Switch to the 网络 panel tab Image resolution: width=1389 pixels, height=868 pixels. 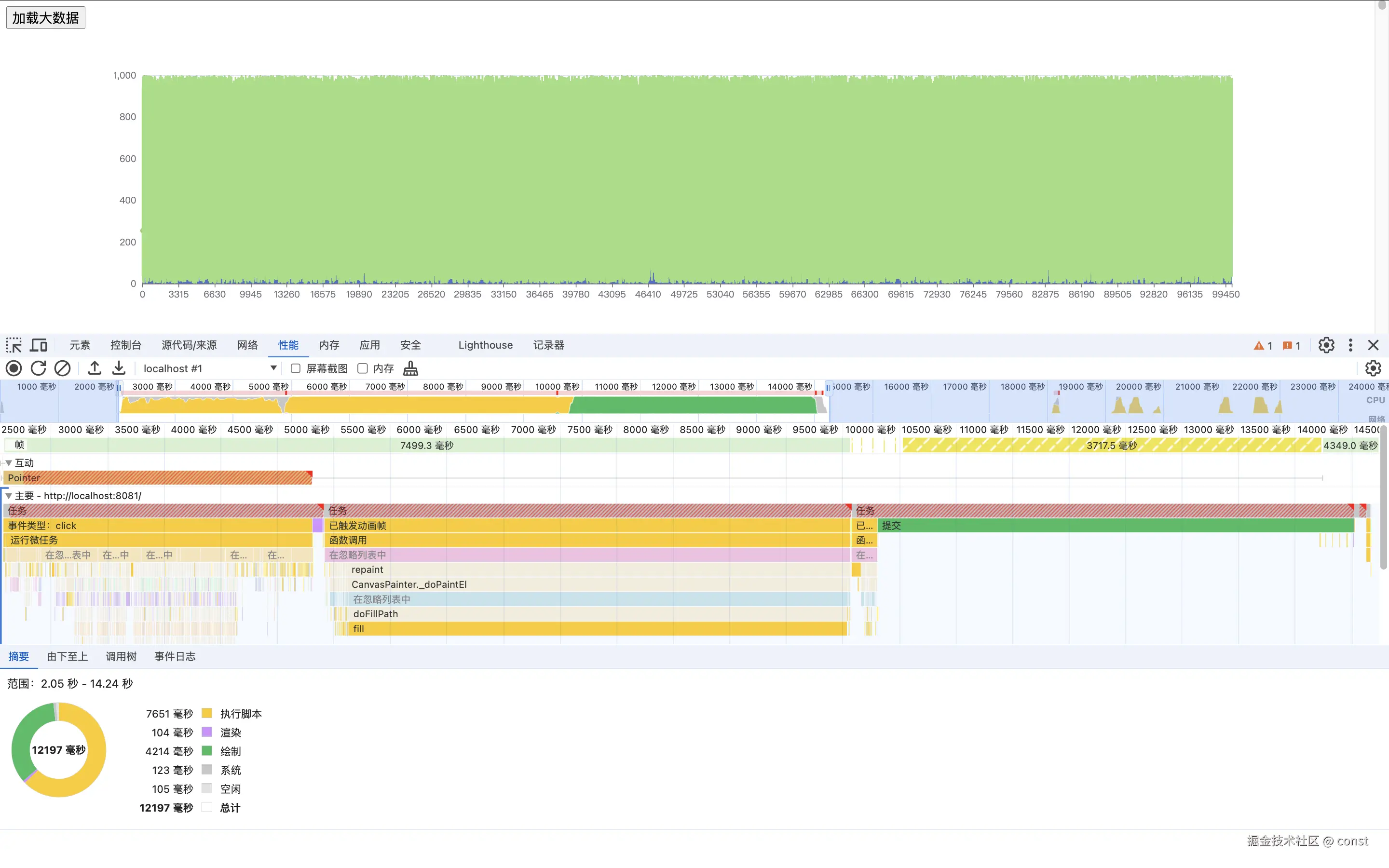point(247,345)
